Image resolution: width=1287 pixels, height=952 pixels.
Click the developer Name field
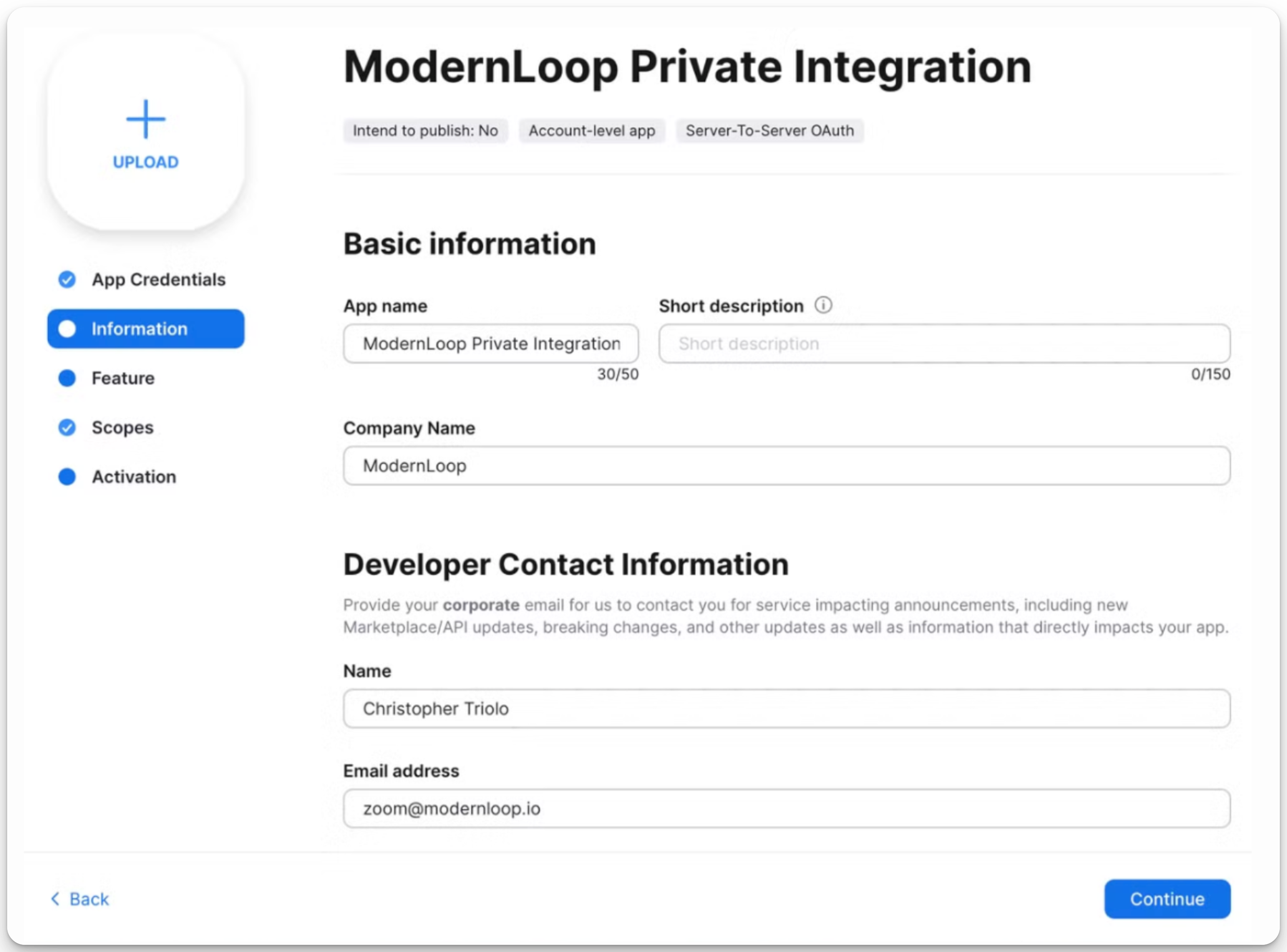coord(787,708)
